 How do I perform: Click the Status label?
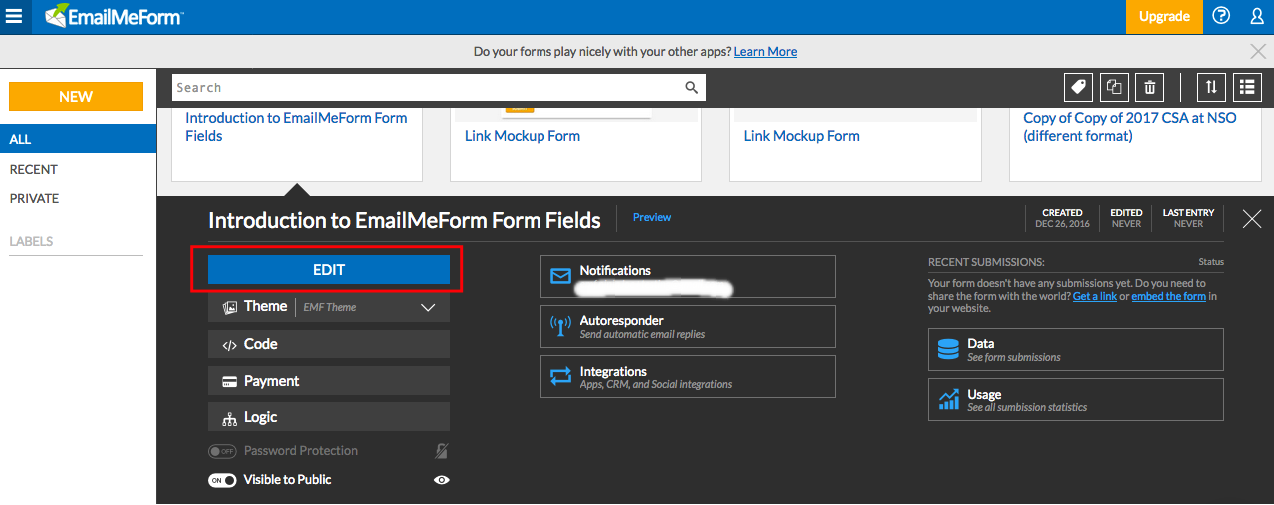point(1211,262)
